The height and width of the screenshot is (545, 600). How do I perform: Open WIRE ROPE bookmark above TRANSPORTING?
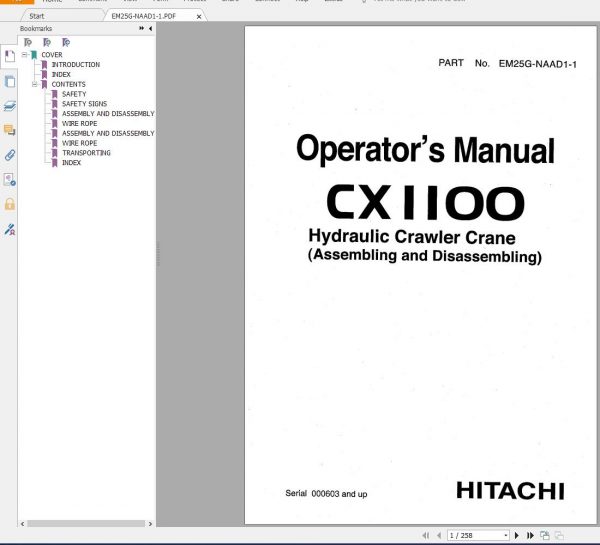point(80,143)
